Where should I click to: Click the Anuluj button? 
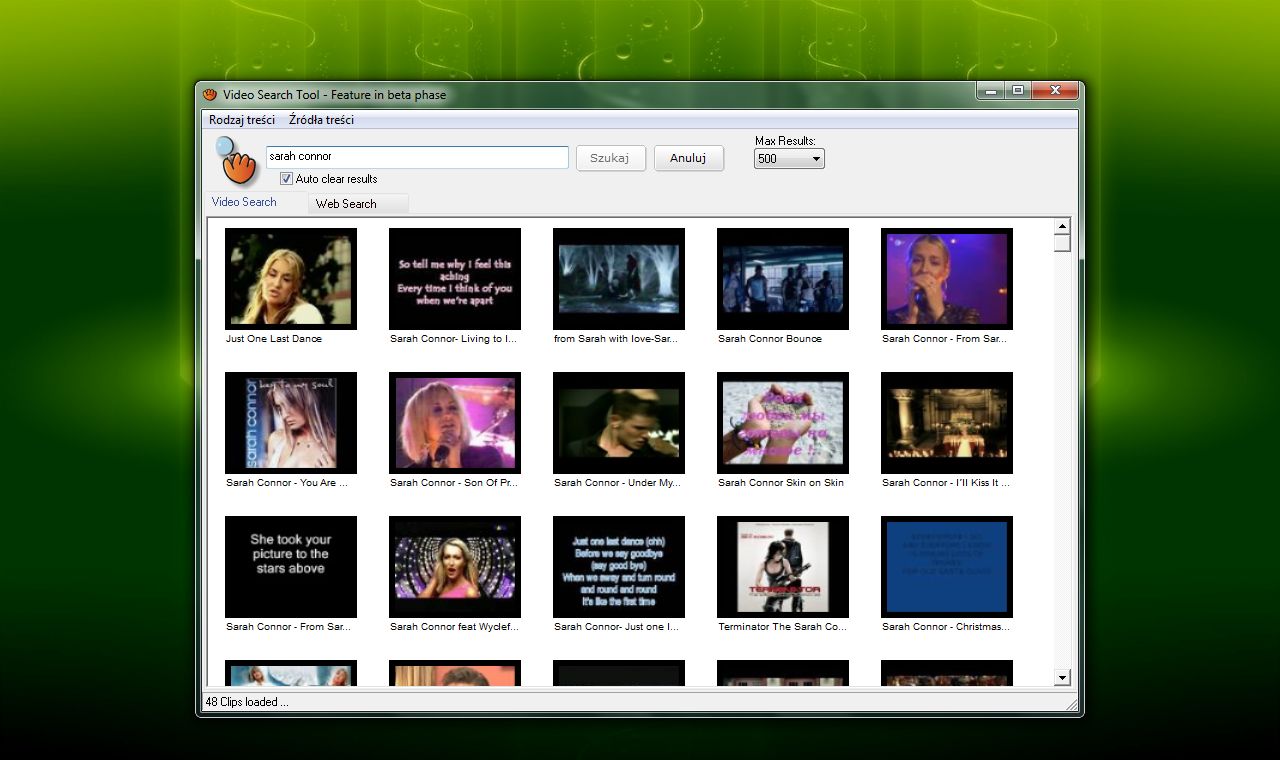(x=688, y=158)
